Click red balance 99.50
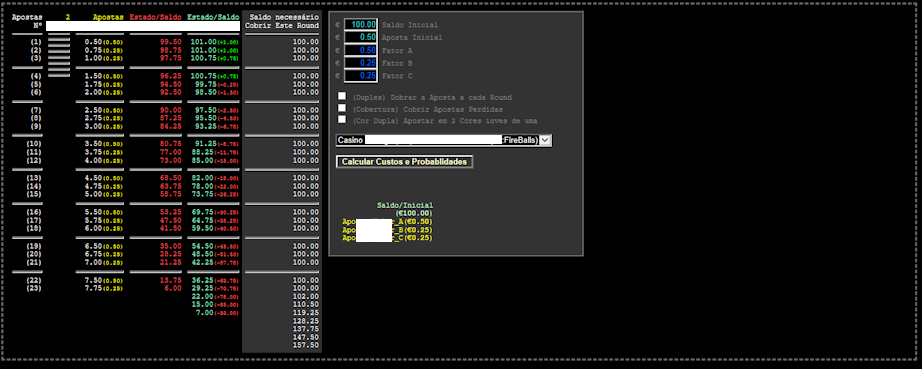The height and width of the screenshot is (369, 922). 171,42
